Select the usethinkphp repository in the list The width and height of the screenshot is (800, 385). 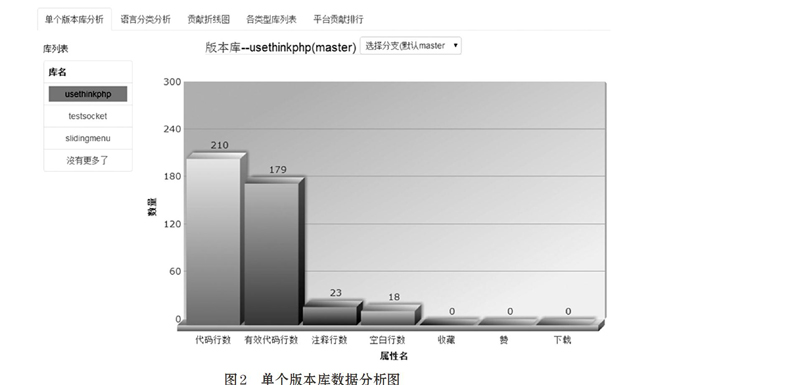[x=88, y=94]
